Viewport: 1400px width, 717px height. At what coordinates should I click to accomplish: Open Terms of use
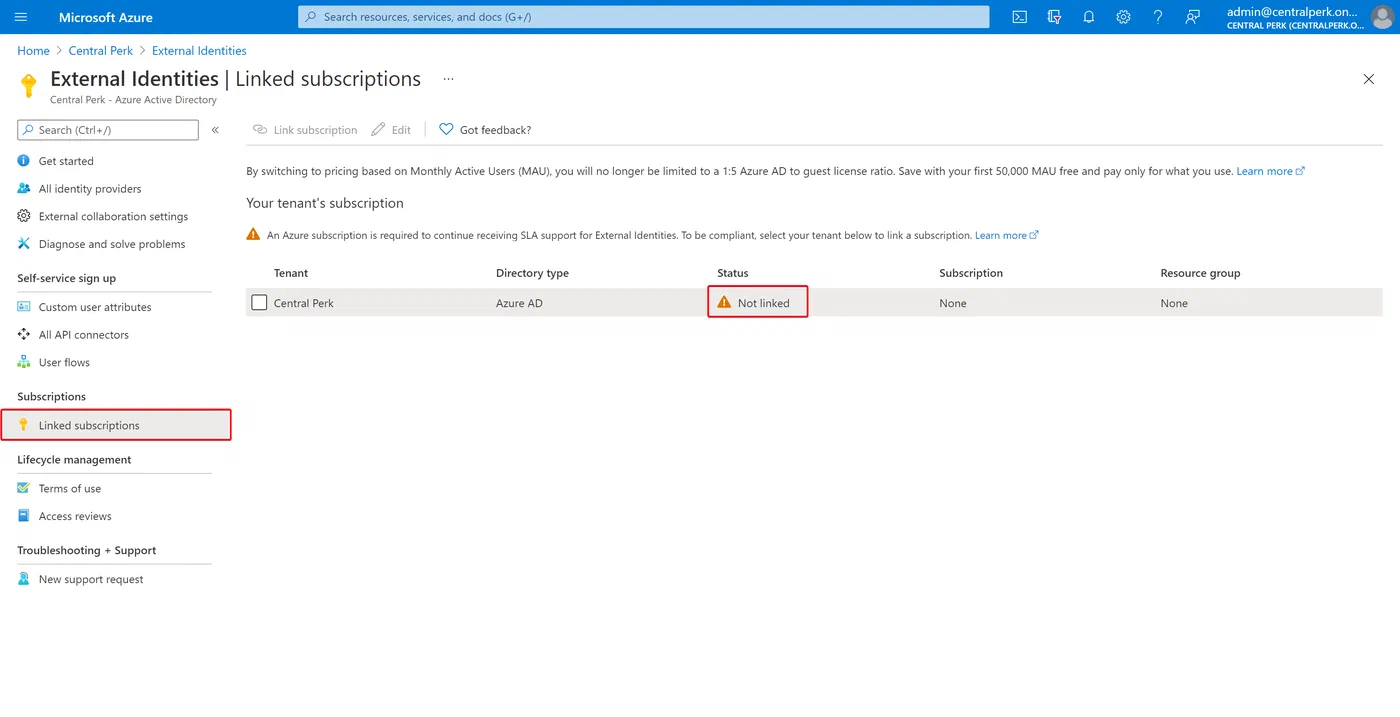[70, 489]
